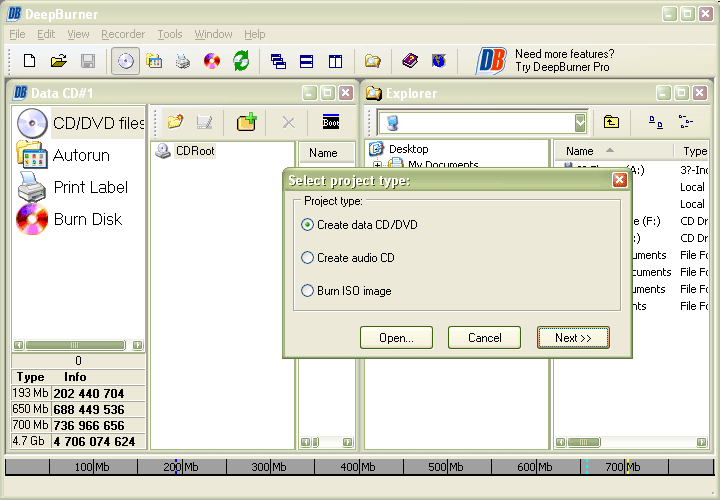Select the Autorun sidebar item

click(x=32, y=156)
